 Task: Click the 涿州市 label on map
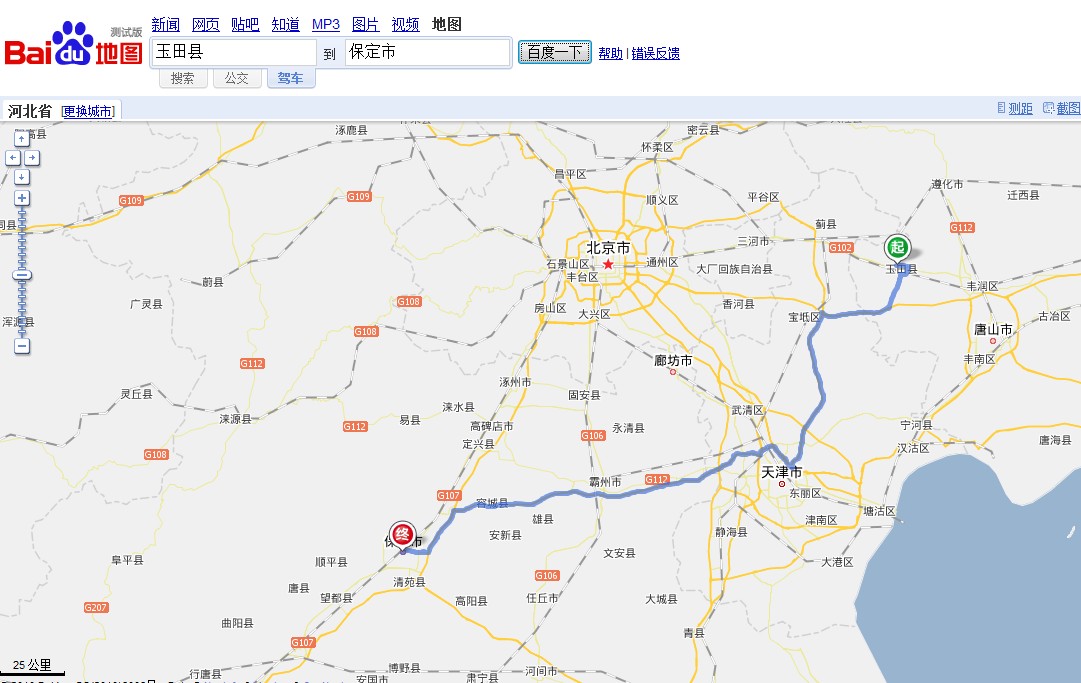[x=515, y=382]
